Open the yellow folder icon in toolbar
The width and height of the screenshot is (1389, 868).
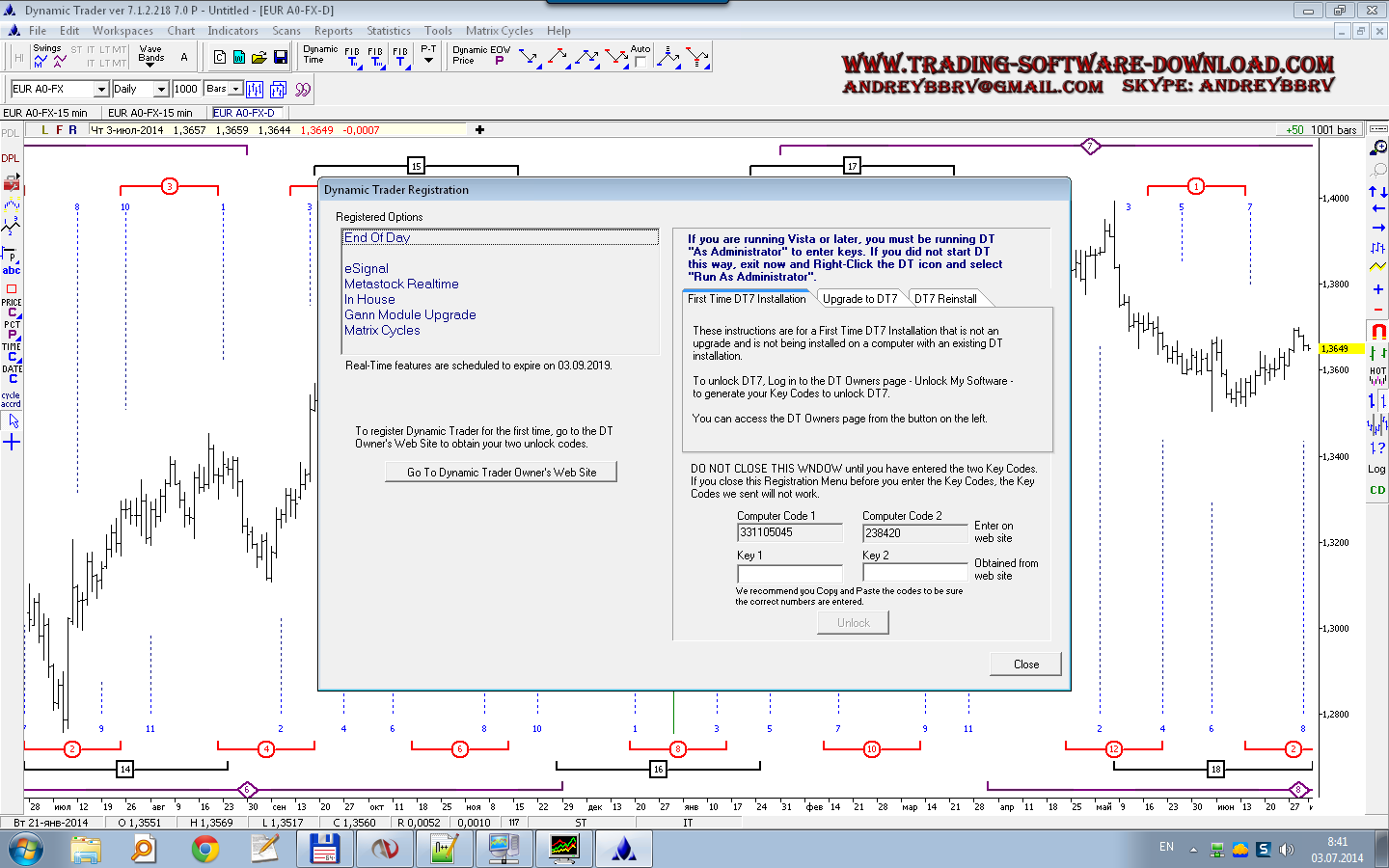[259, 58]
